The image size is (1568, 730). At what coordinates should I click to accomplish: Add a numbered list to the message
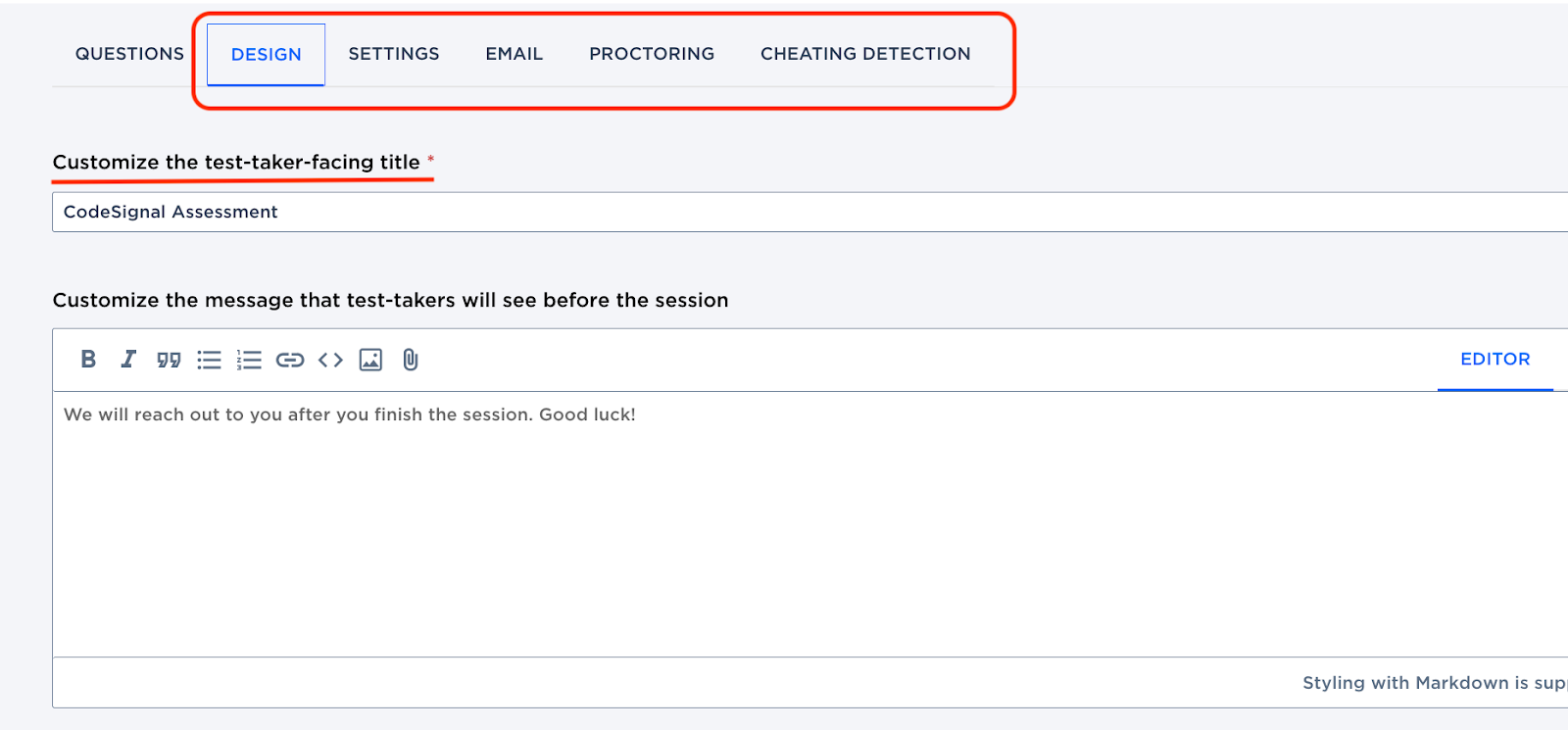249,360
